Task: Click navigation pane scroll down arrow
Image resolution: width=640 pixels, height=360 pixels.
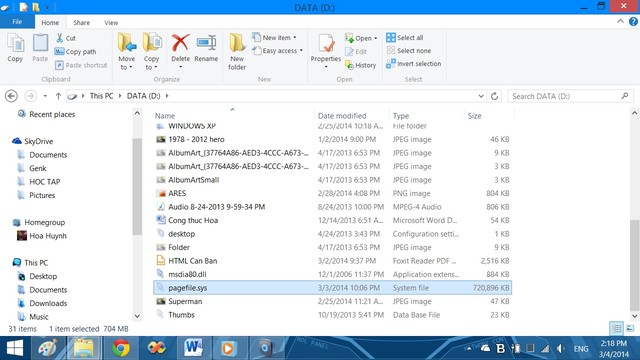Action: click(137, 316)
